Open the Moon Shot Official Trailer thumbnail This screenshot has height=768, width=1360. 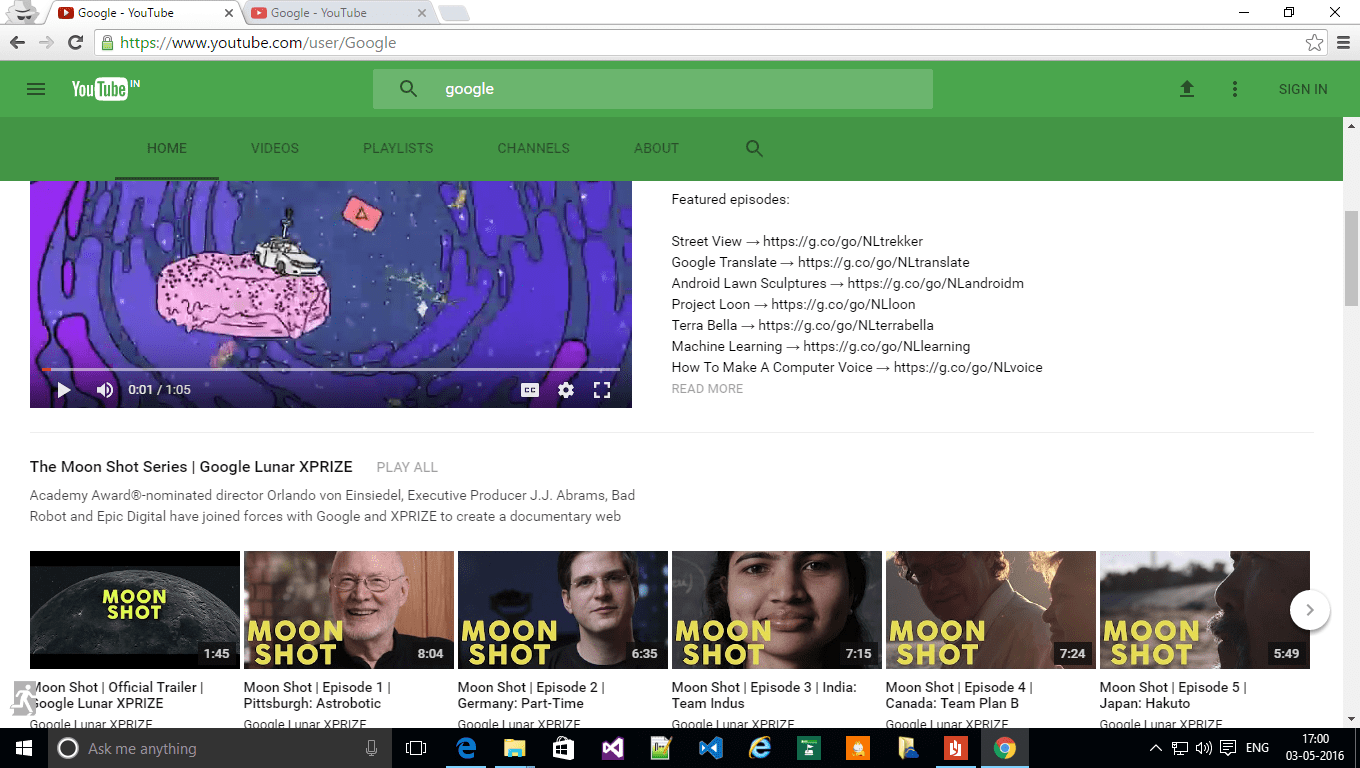pyautogui.click(x=135, y=610)
